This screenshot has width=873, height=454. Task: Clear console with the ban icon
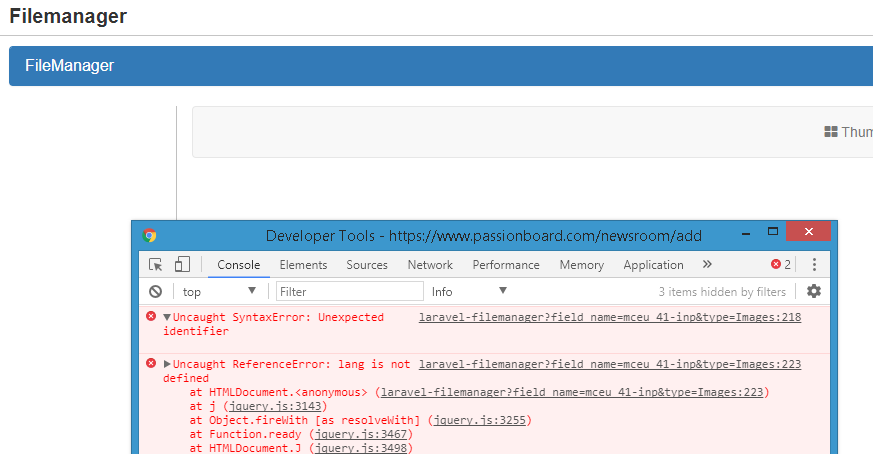click(155, 291)
